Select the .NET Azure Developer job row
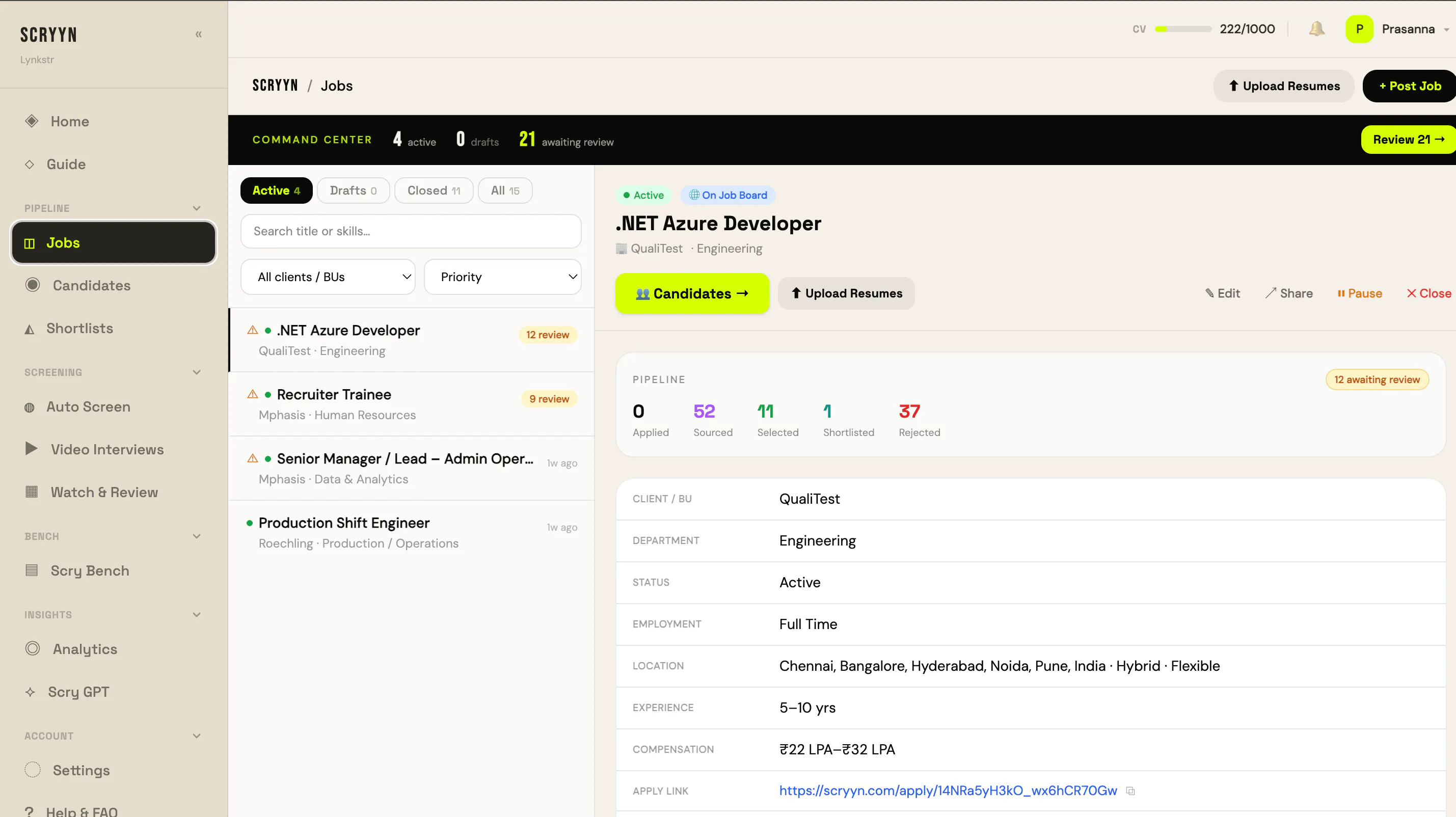1456x817 pixels. coord(412,340)
